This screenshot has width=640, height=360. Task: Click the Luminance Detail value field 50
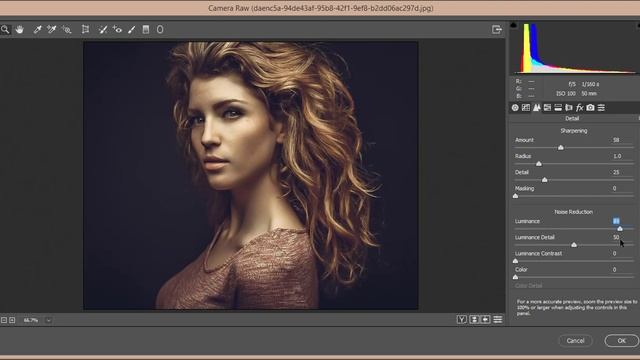[616, 237]
